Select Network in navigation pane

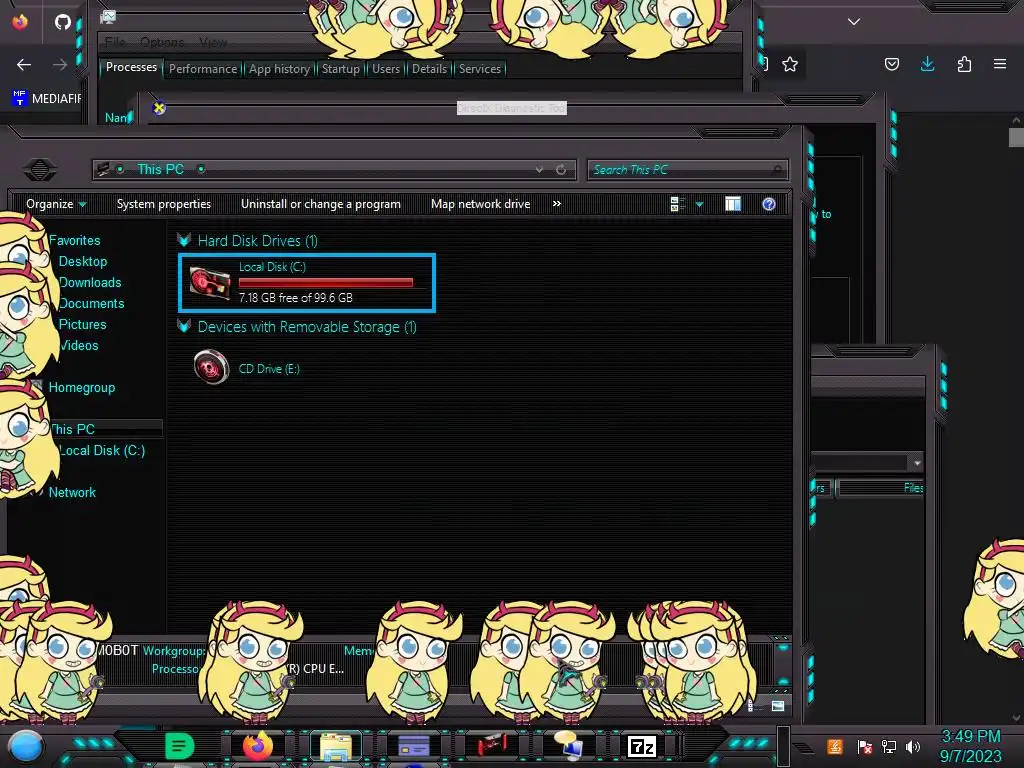(x=72, y=492)
